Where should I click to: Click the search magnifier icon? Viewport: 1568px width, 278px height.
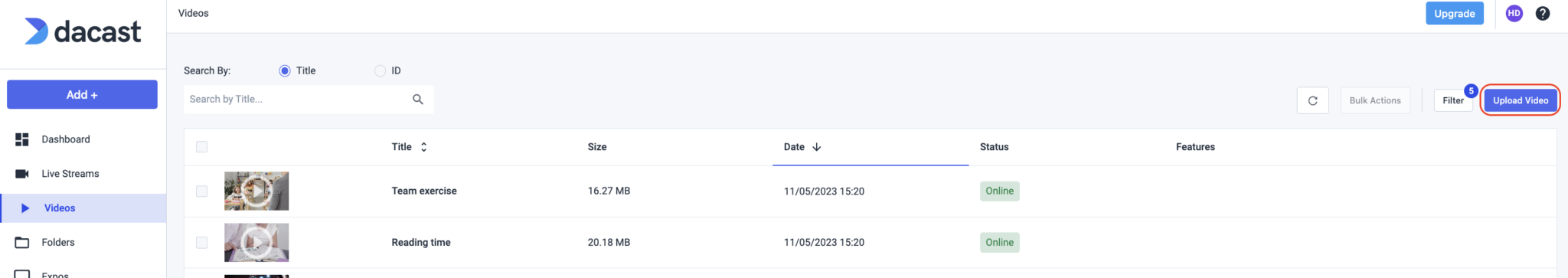418,99
